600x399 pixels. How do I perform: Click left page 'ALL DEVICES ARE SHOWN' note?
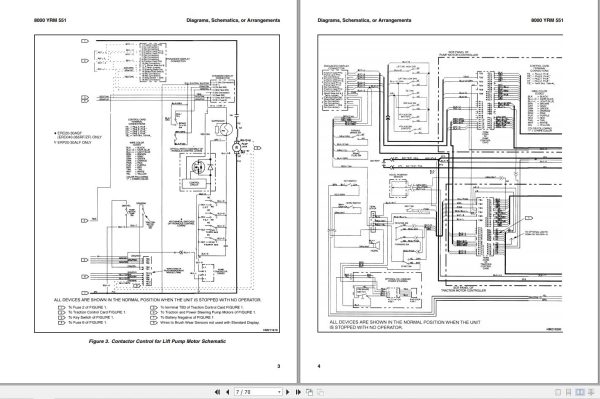(x=157, y=300)
